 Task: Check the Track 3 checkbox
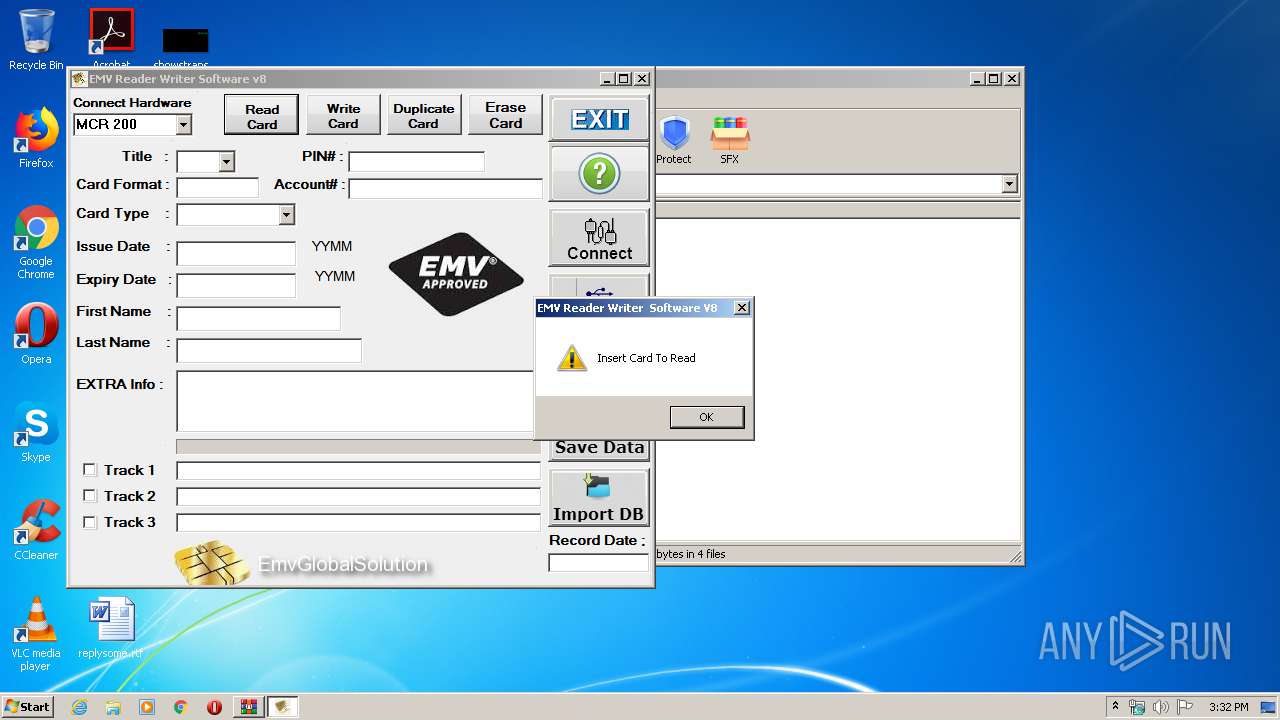pyautogui.click(x=90, y=522)
